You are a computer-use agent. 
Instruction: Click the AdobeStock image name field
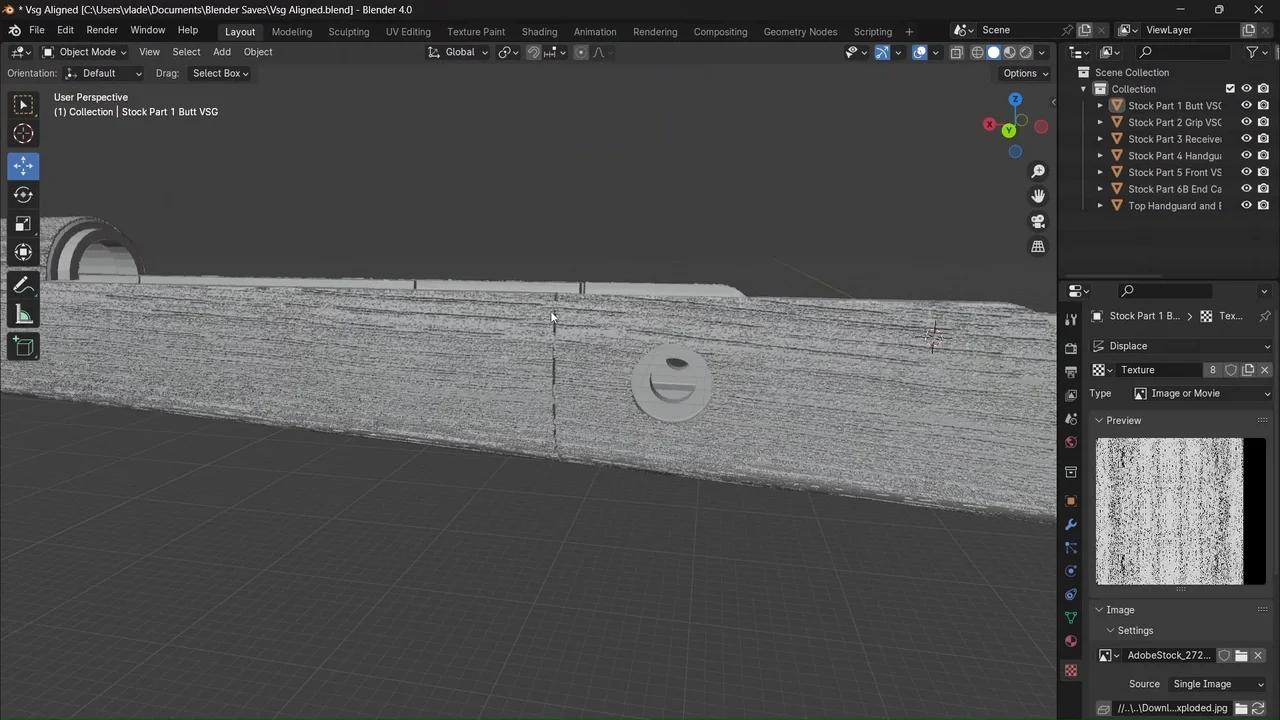(1168, 655)
